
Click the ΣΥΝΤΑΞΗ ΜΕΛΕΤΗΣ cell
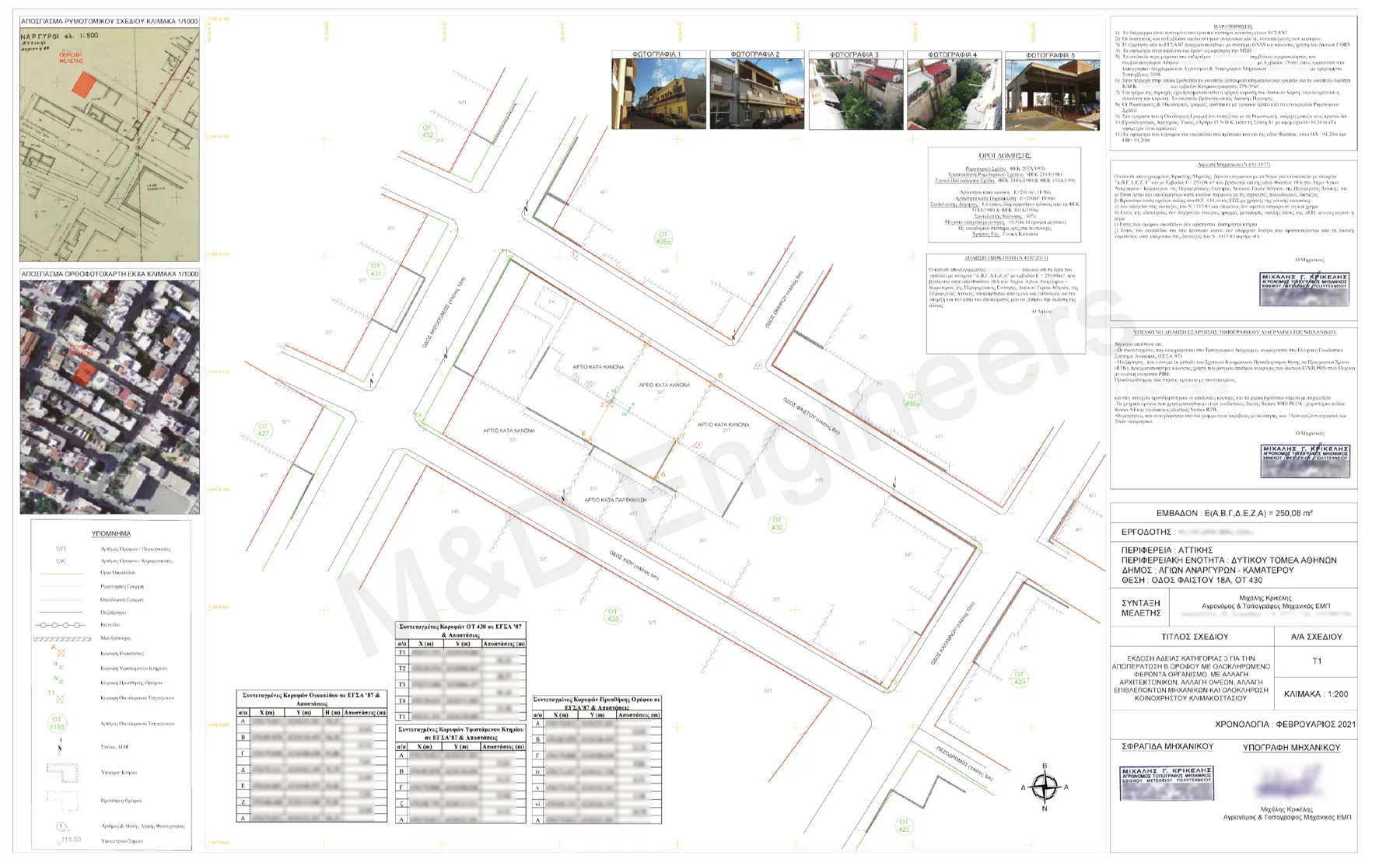(x=1140, y=608)
